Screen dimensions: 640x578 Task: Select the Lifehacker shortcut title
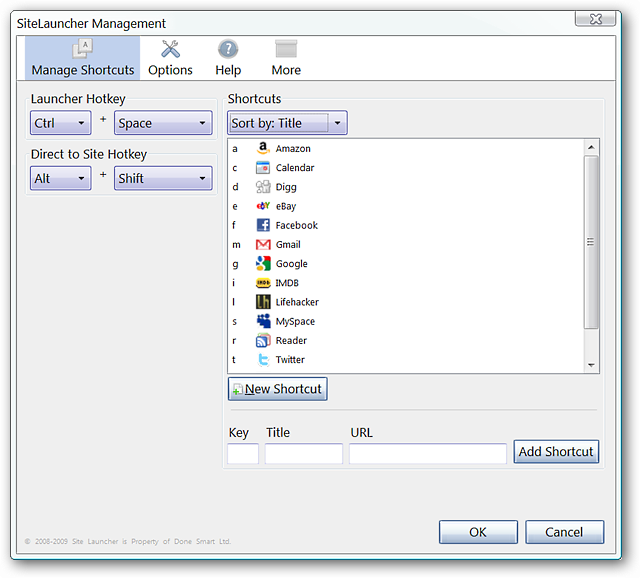(297, 302)
